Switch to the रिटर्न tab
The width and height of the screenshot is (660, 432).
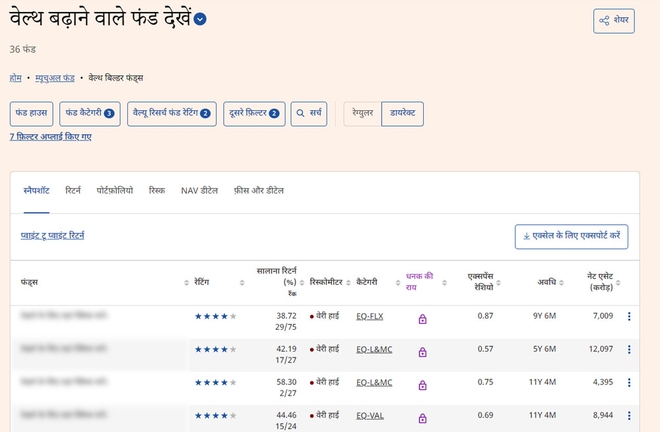(x=73, y=189)
